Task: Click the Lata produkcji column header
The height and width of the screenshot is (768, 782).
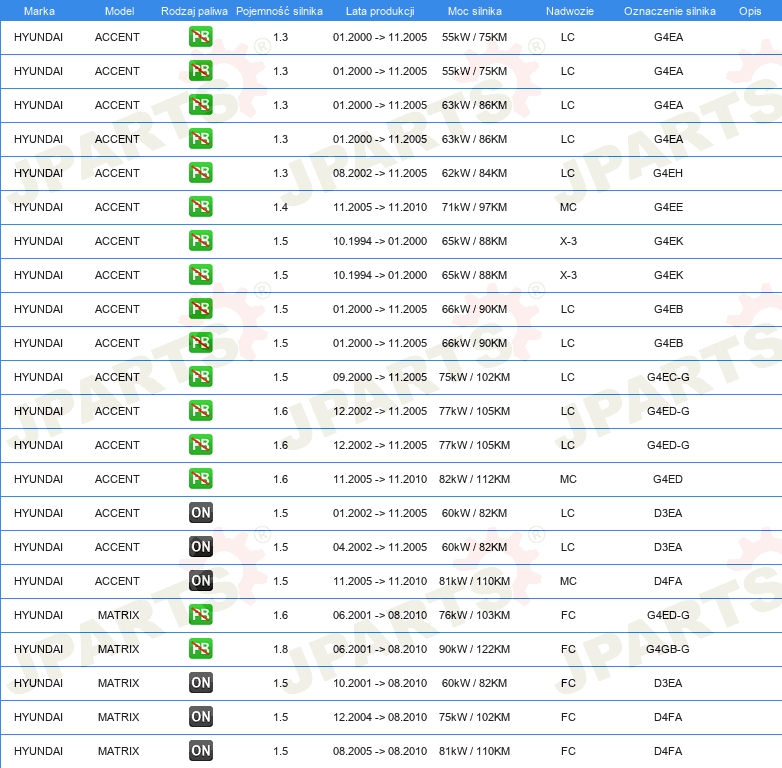Action: (380, 11)
